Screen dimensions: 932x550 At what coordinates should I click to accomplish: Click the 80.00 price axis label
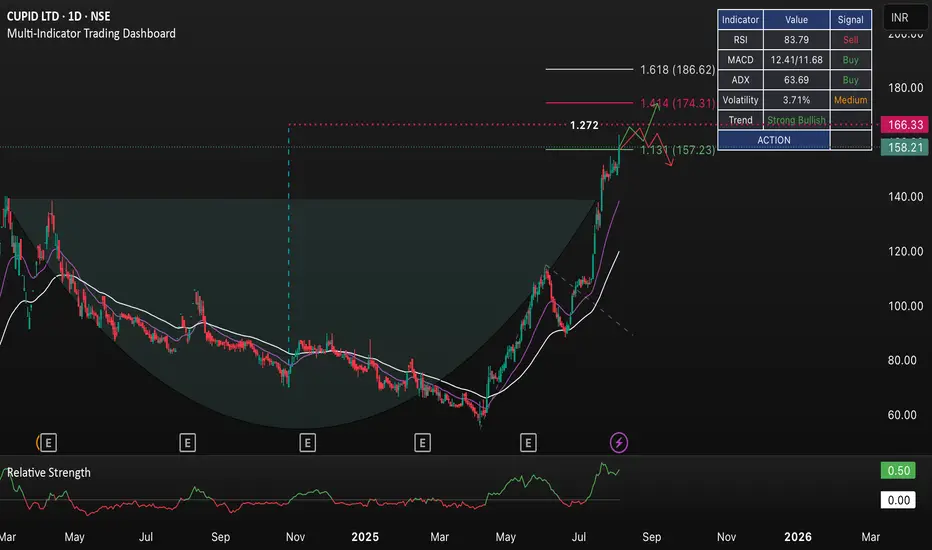pos(902,360)
